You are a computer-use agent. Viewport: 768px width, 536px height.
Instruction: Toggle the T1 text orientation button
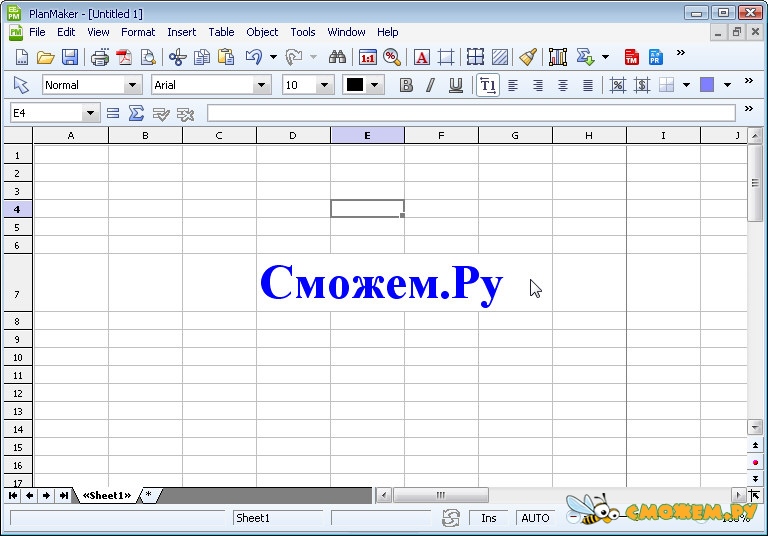coord(488,85)
